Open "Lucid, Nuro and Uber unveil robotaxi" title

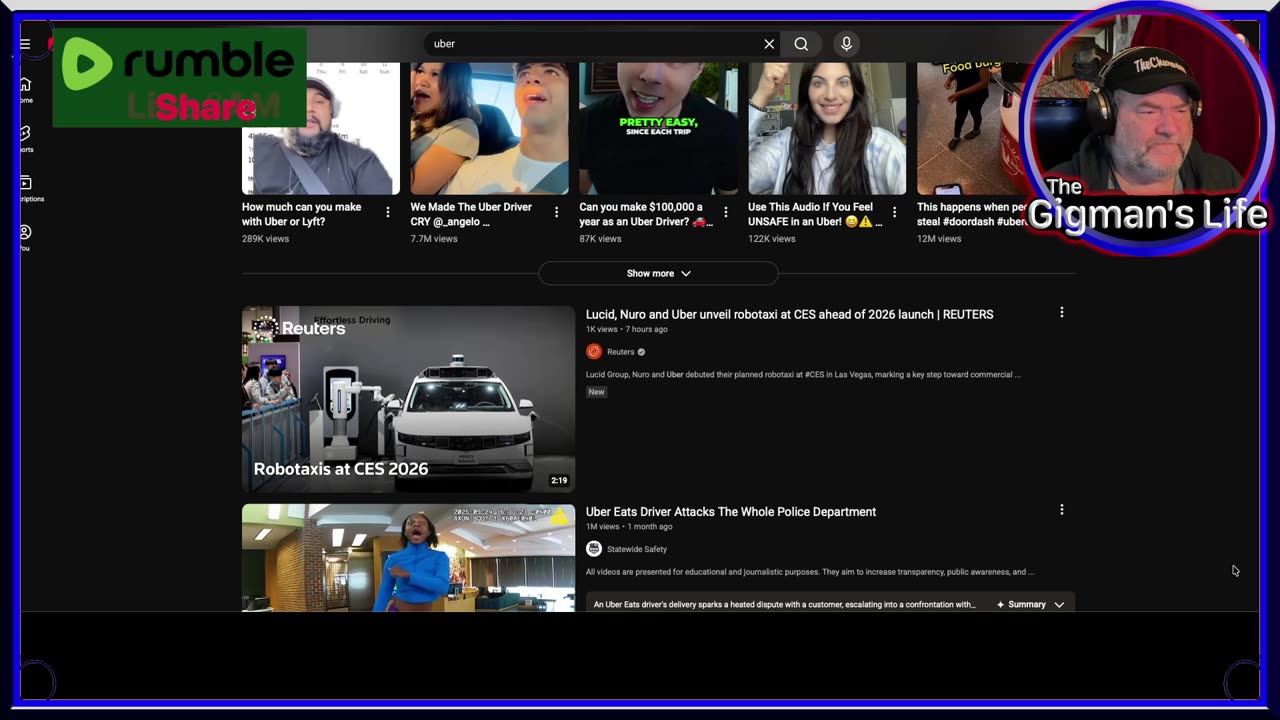[x=790, y=314]
